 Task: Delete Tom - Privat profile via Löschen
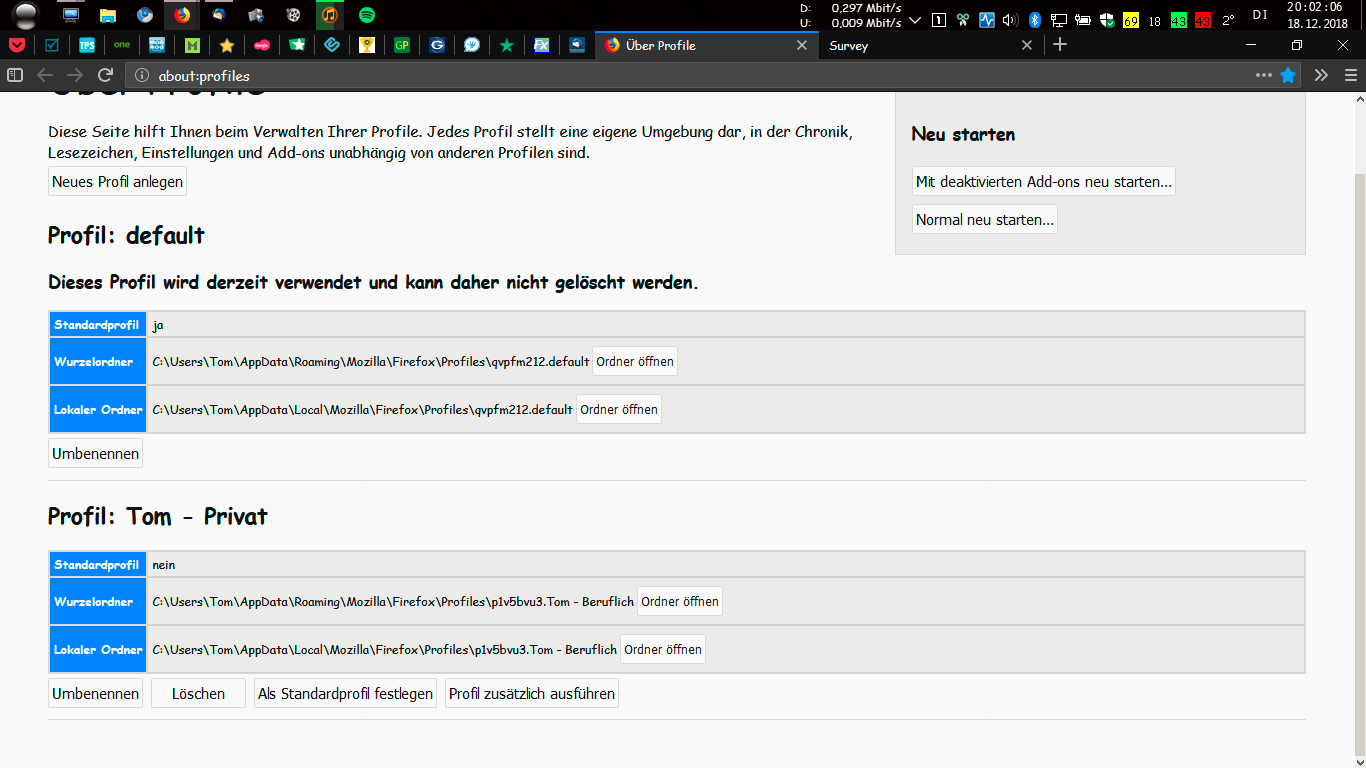198,693
